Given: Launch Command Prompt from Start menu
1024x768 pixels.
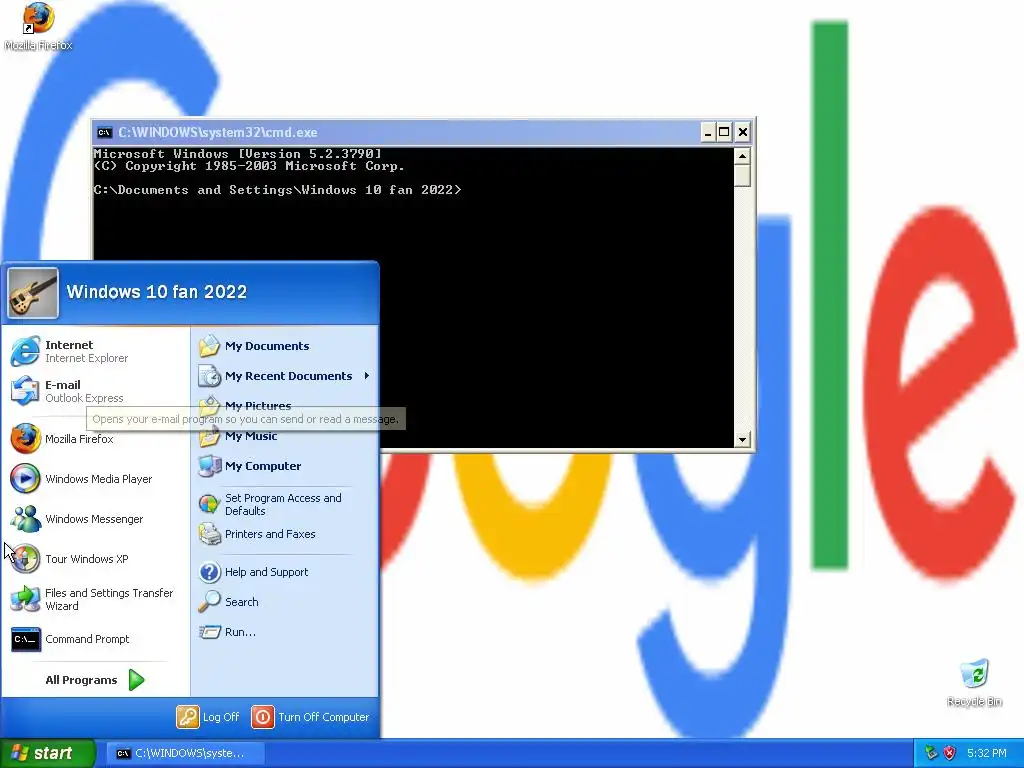Looking at the screenshot, I should [x=97, y=639].
